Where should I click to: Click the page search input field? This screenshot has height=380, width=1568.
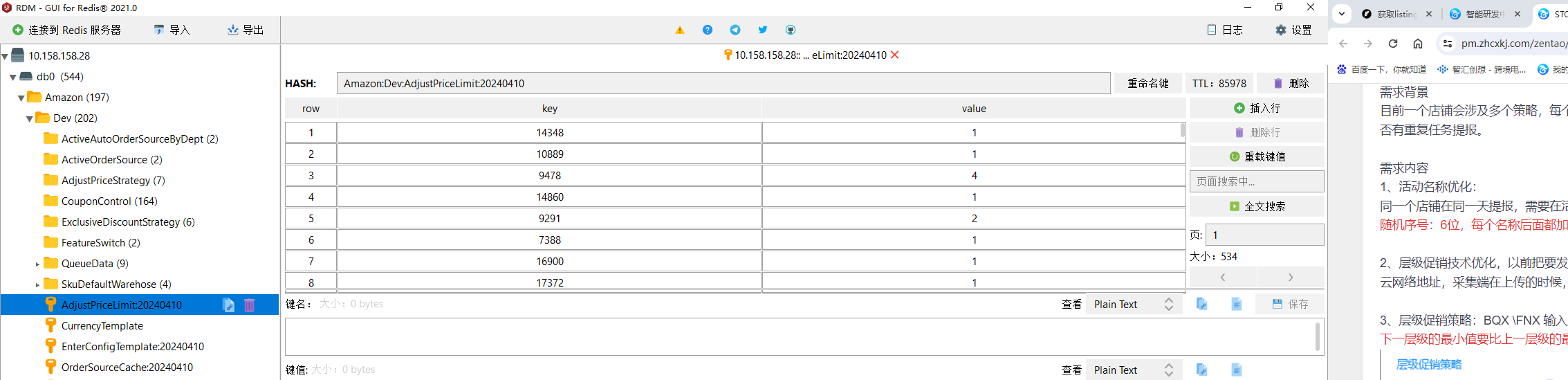pos(1257,181)
